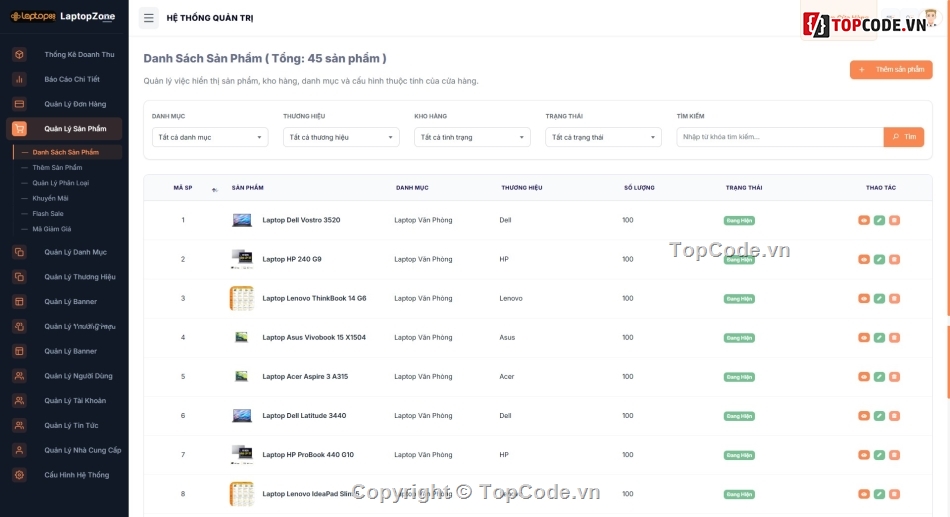
Task: View Laptop Lenovo ThinkBook 14 G6 details
Action: [x=864, y=299]
